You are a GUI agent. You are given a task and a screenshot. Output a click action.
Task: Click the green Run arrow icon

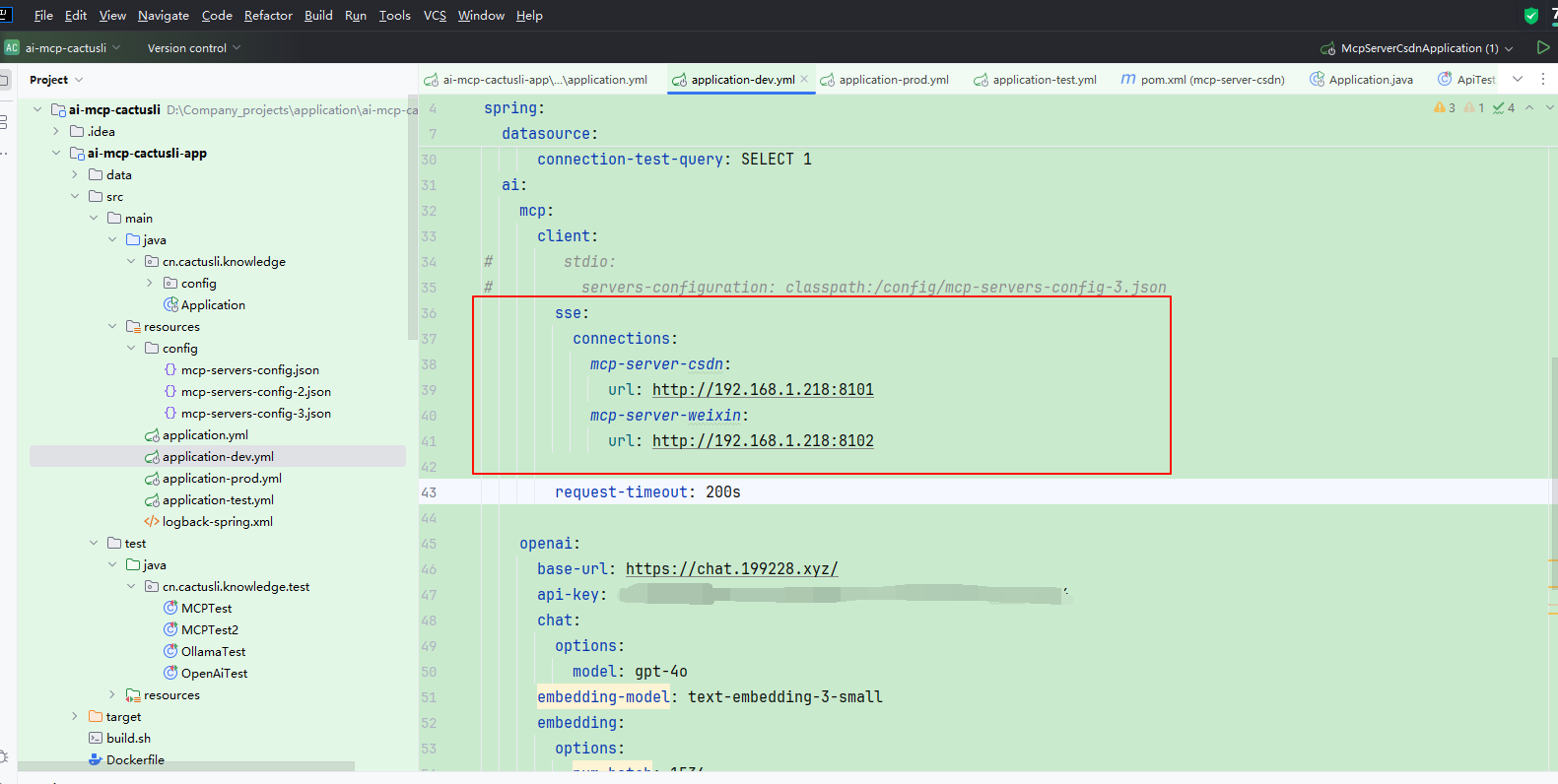[x=1543, y=47]
